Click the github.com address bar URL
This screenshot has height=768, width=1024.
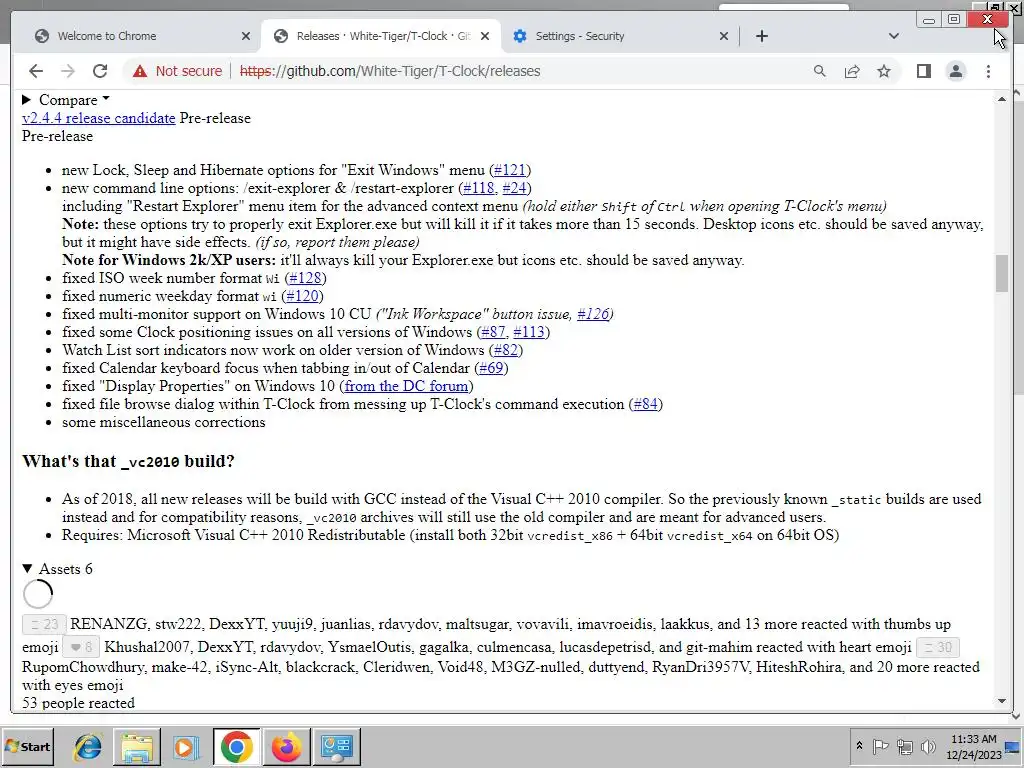(390, 71)
